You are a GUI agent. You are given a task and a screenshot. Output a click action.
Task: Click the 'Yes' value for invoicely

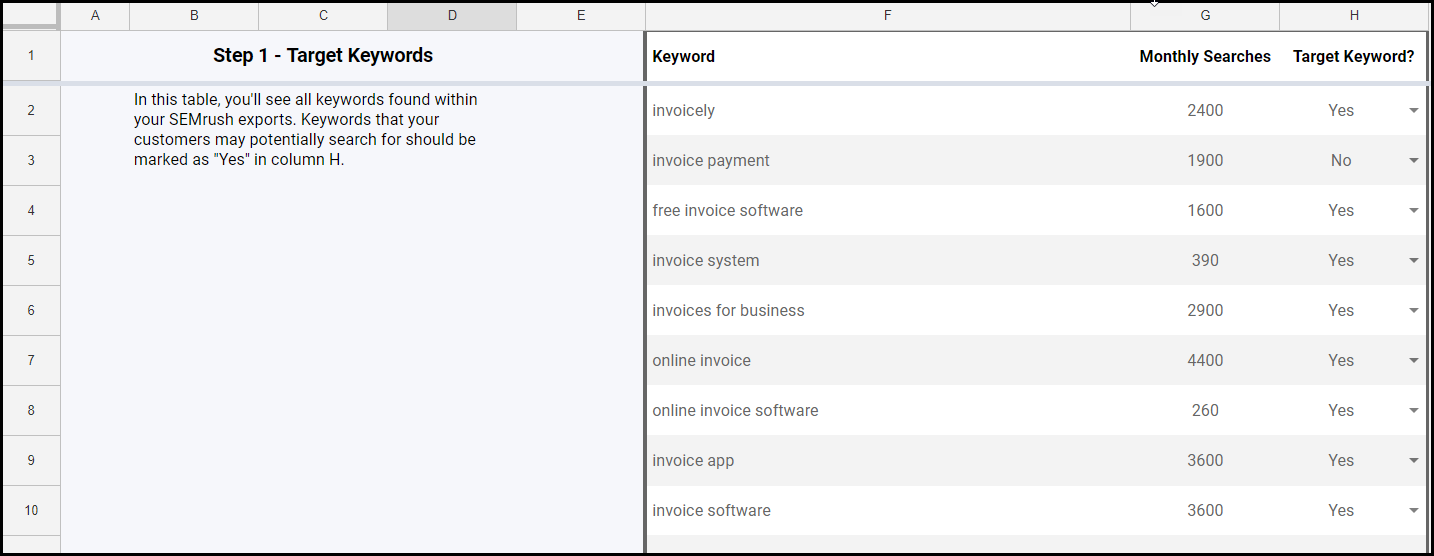(1341, 111)
